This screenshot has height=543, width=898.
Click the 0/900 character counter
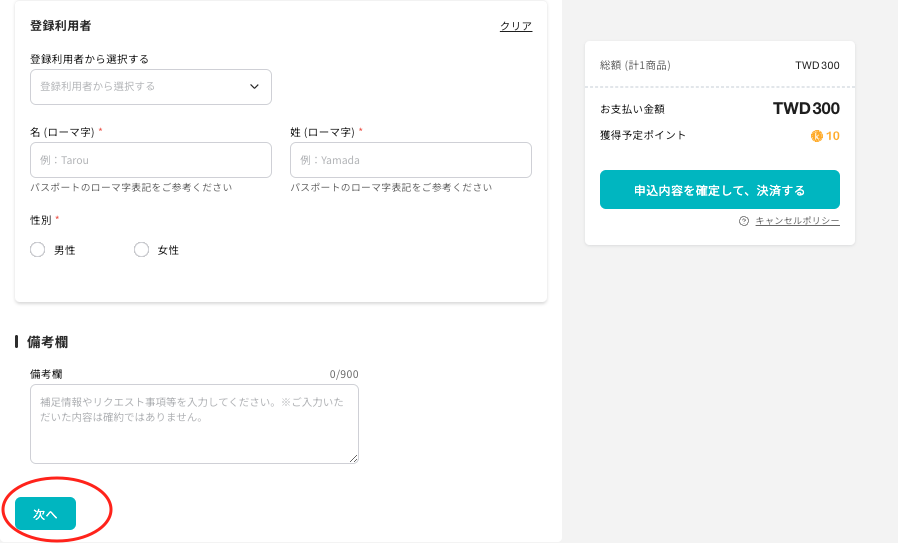(x=344, y=375)
